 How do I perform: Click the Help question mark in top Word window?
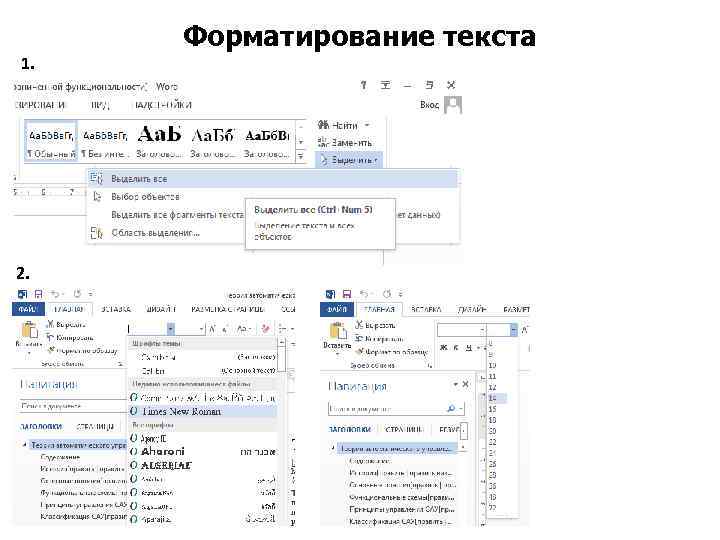pos(363,85)
